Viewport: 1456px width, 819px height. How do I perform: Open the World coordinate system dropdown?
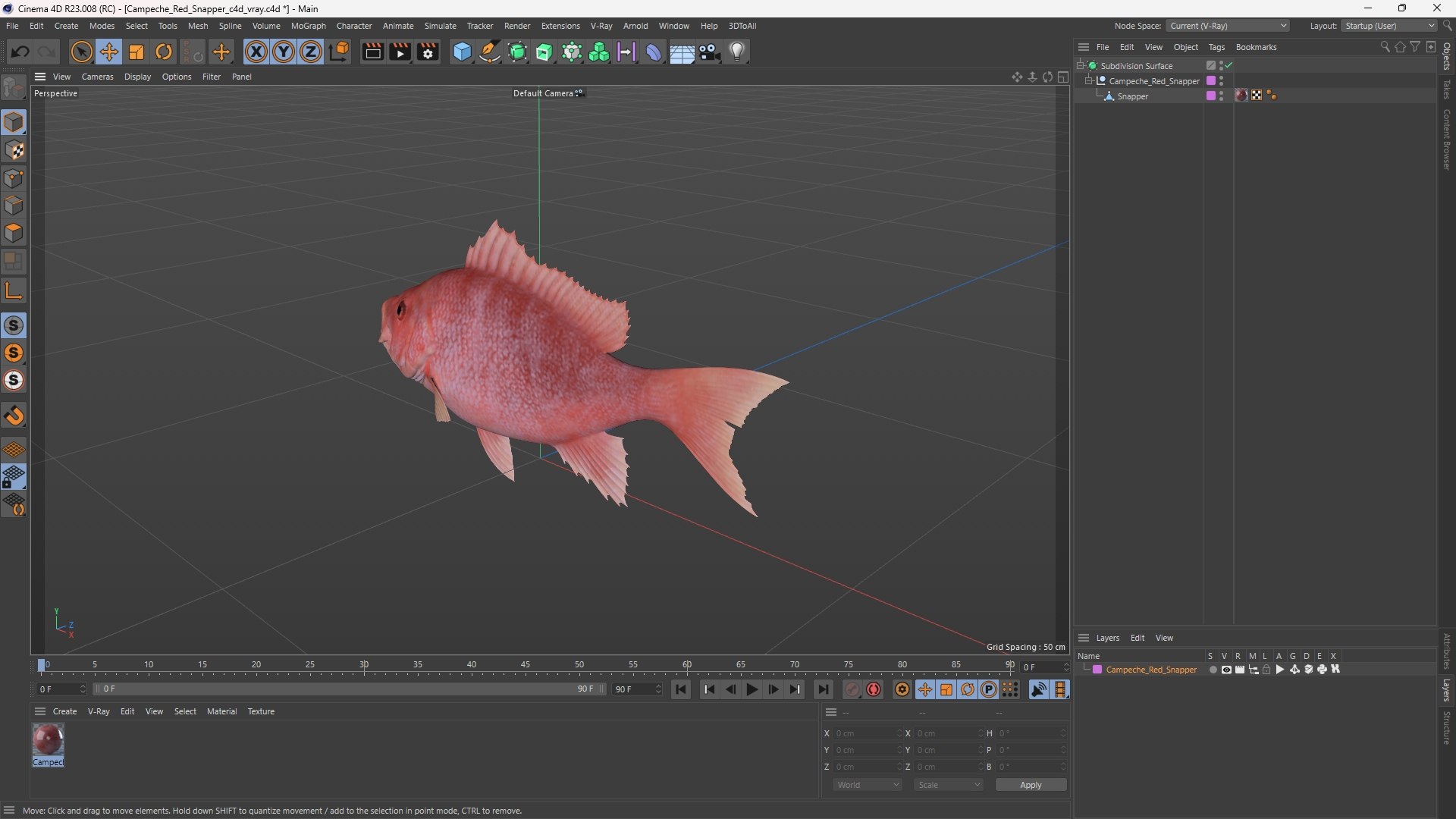click(868, 785)
